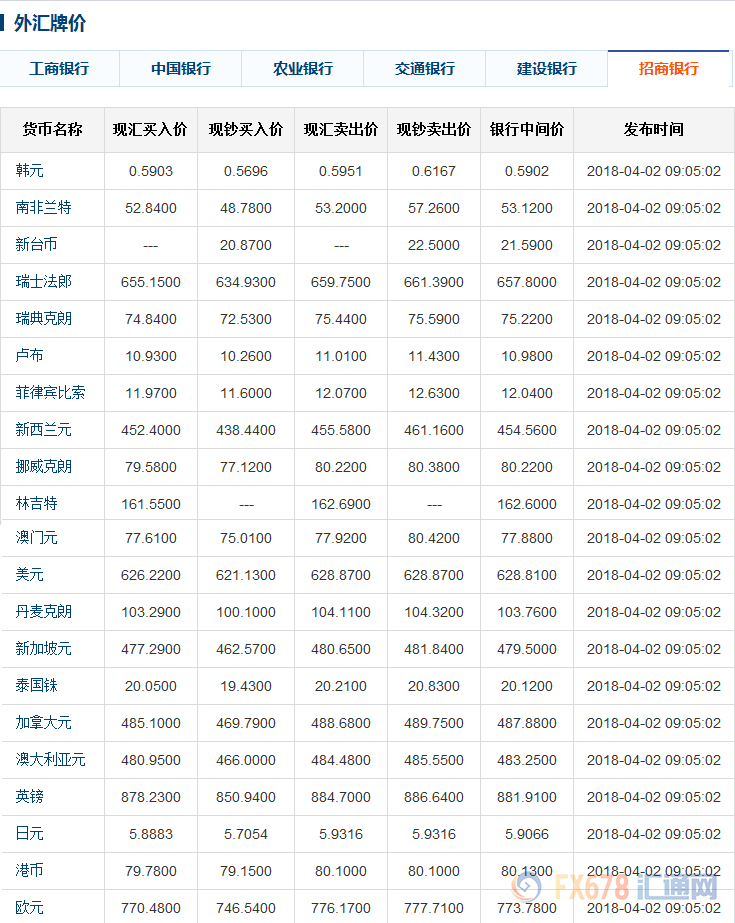Click the 泰国铢 cash selling 20.8300
735x923 pixels.
tap(434, 686)
